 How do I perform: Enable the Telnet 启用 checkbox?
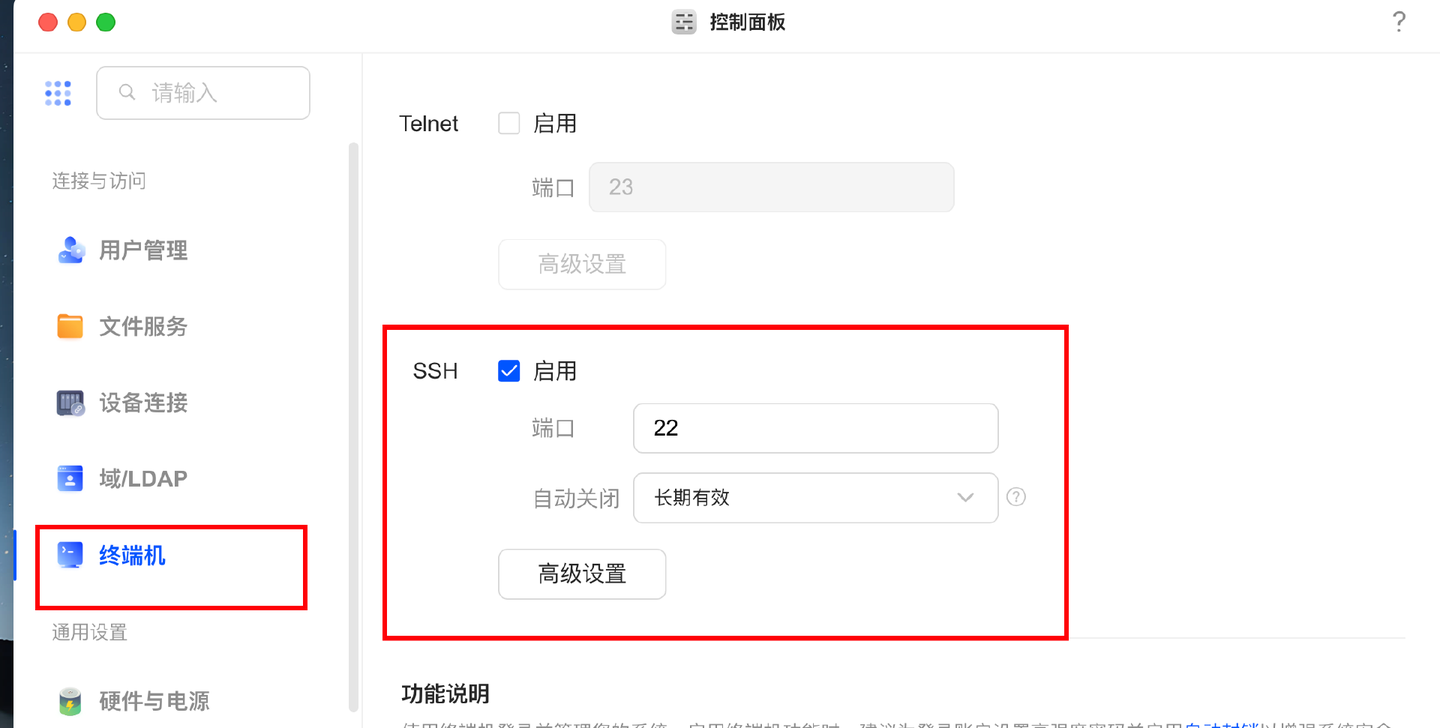[509, 123]
